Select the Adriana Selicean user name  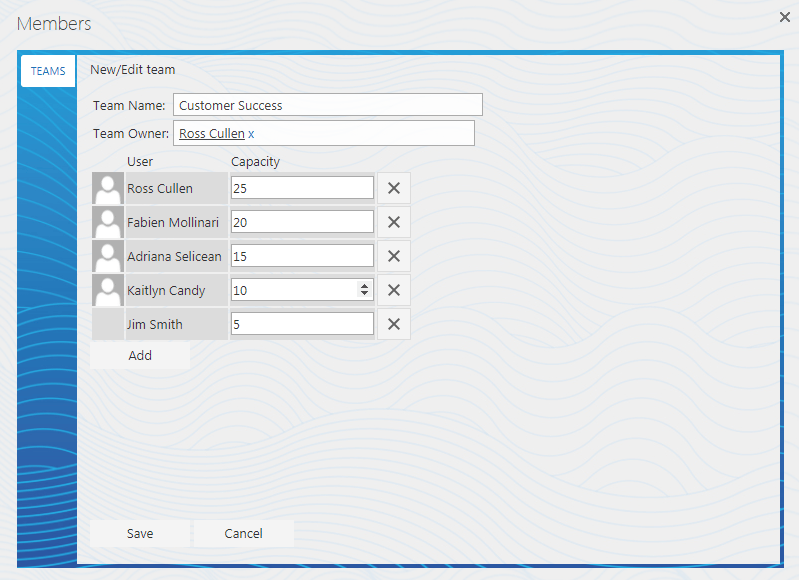(174, 256)
